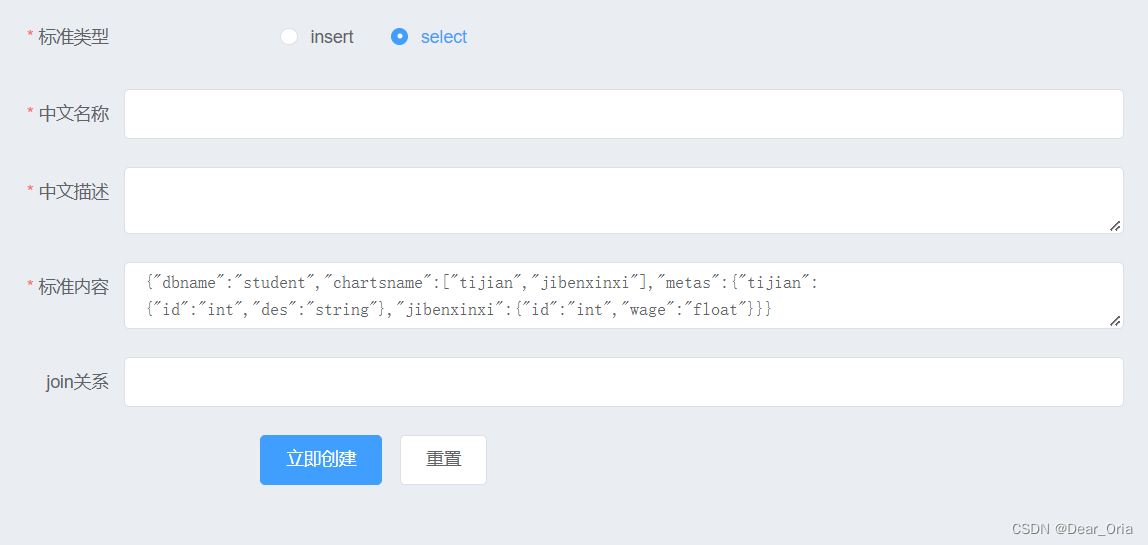The height and width of the screenshot is (545, 1148).
Task: Click the 标准类型 label
Action: pyautogui.click(x=73, y=37)
